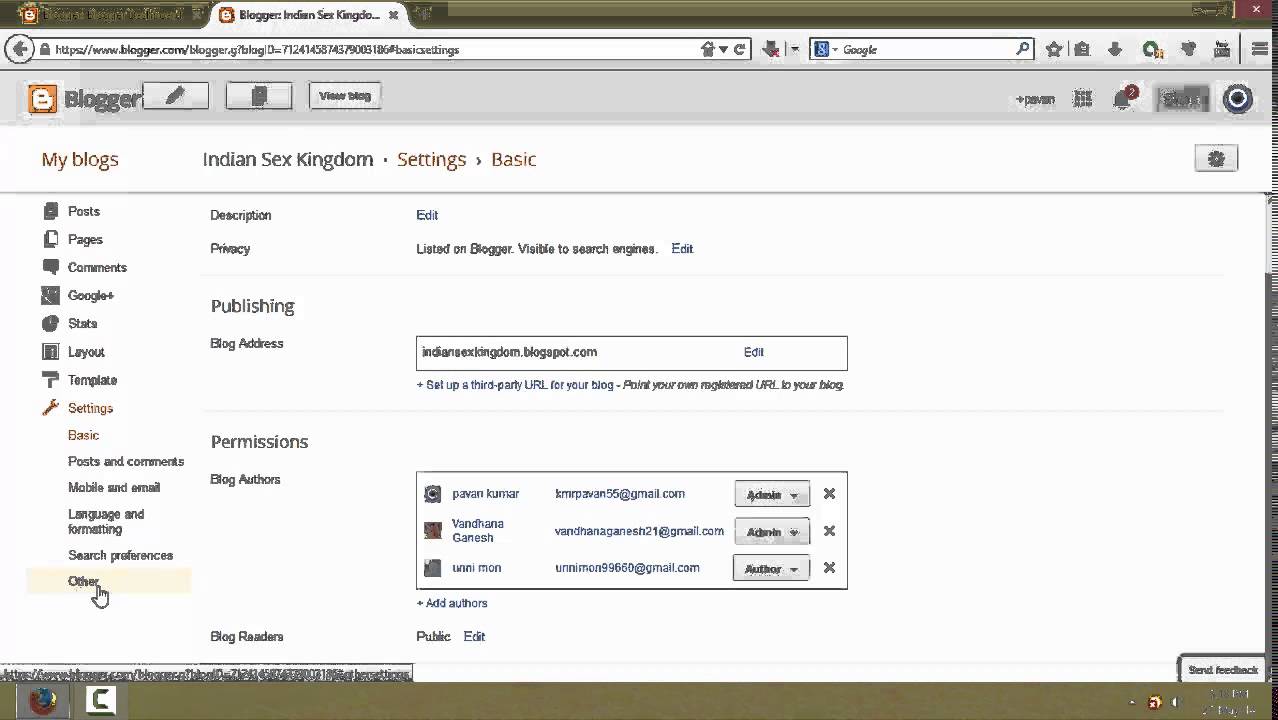This screenshot has width=1278, height=720.
Task: Change Vandhana Ganesh's Admin role dropdown
Action: 772,531
